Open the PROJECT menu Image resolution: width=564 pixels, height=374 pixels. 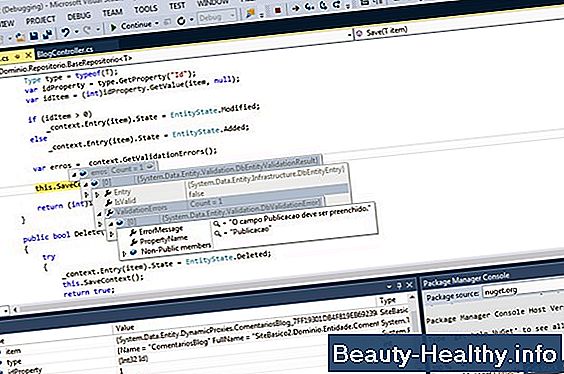tap(40, 20)
